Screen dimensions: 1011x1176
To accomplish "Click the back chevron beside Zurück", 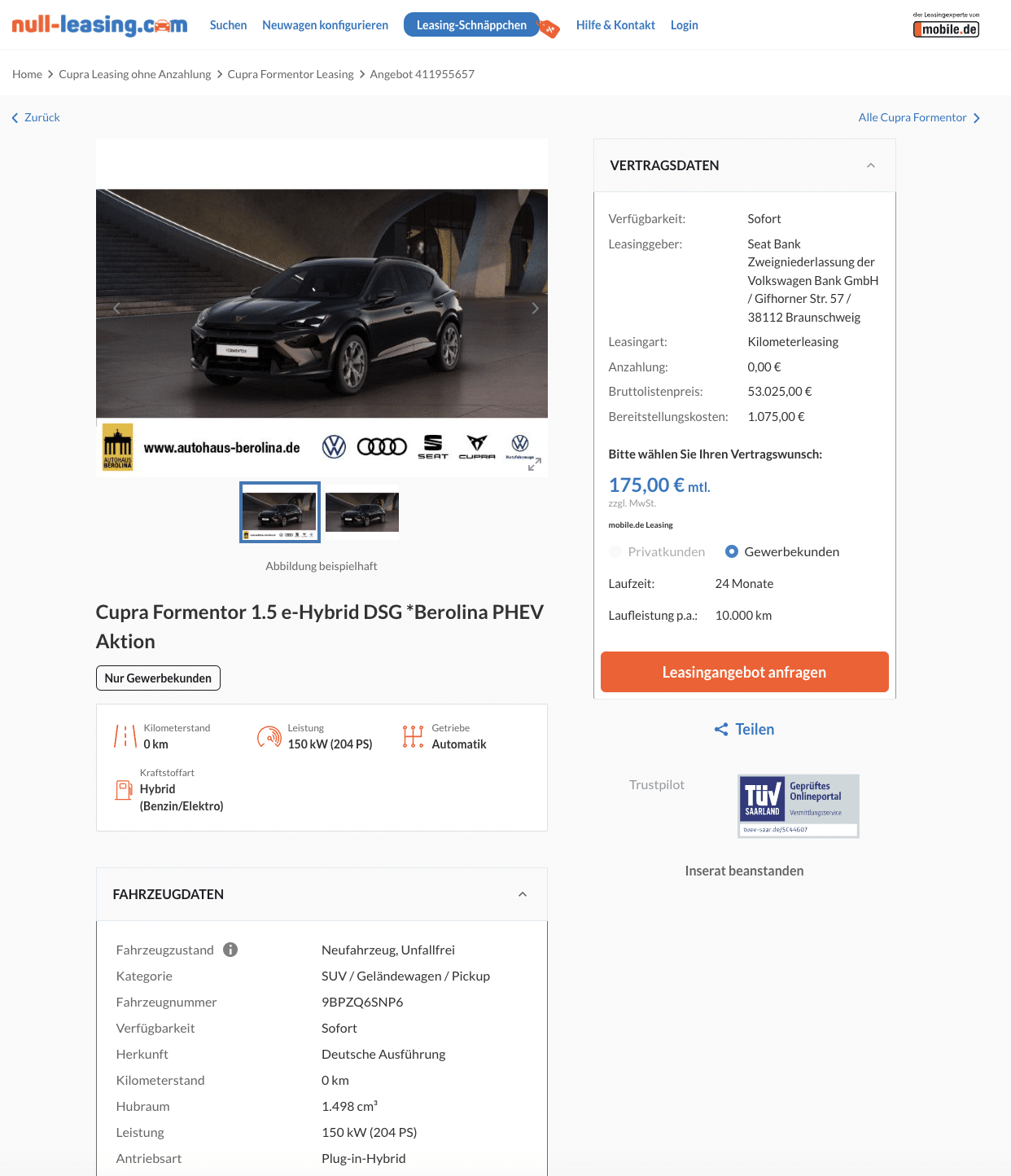I will pyautogui.click(x=15, y=118).
